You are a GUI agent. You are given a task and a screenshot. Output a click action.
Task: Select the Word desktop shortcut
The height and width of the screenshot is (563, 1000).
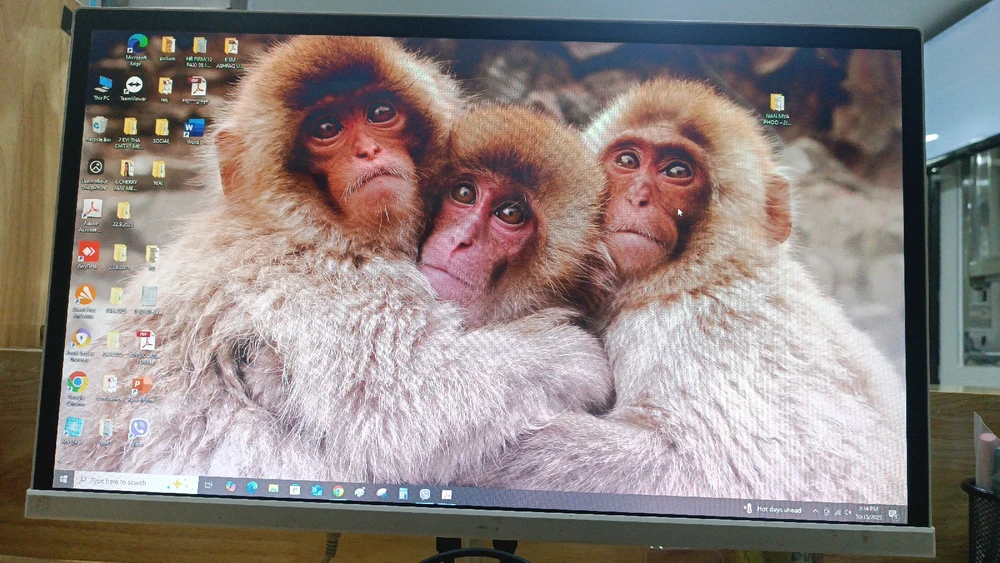(x=194, y=128)
